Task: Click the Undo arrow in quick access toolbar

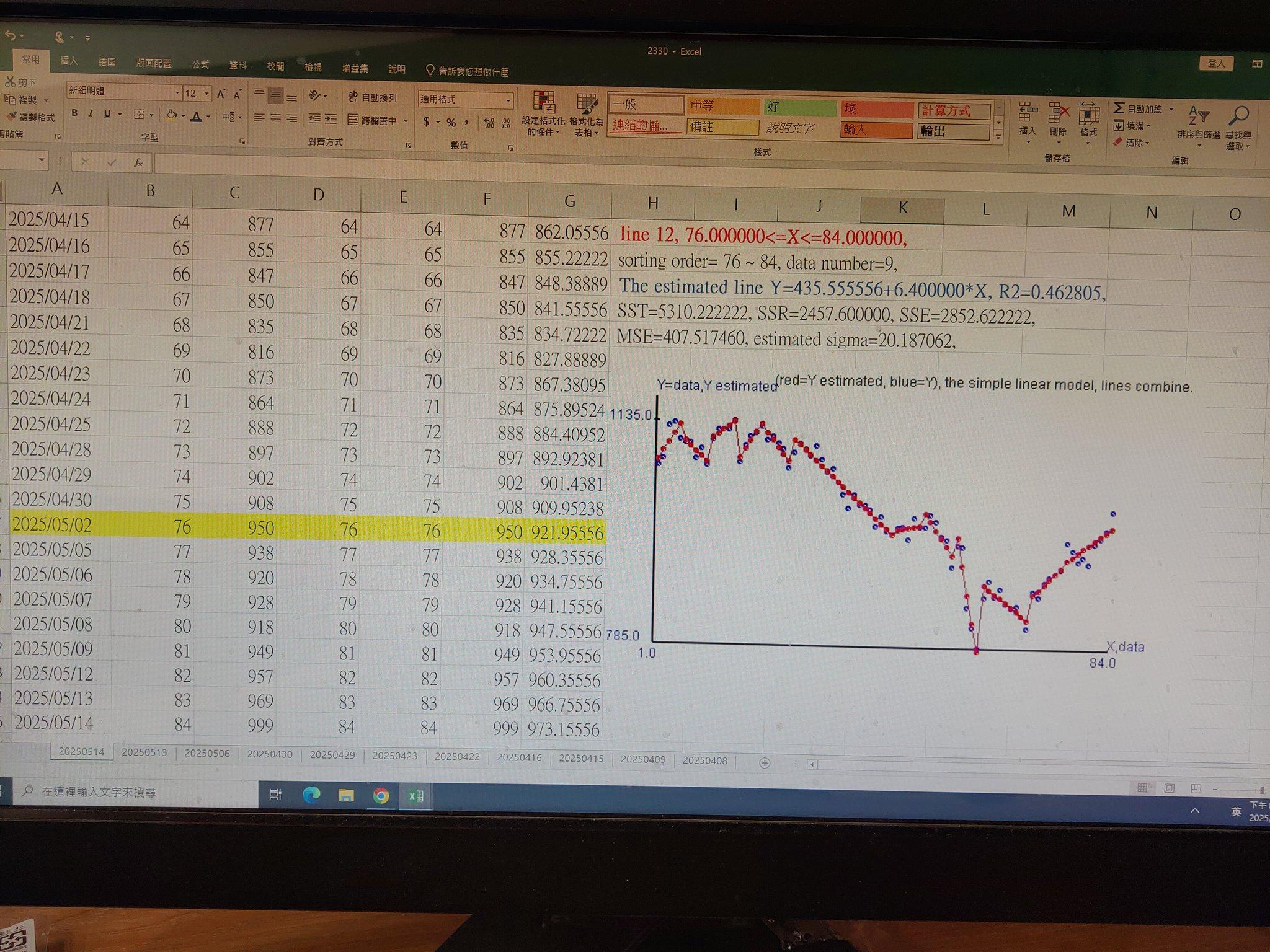Action: 10,35
